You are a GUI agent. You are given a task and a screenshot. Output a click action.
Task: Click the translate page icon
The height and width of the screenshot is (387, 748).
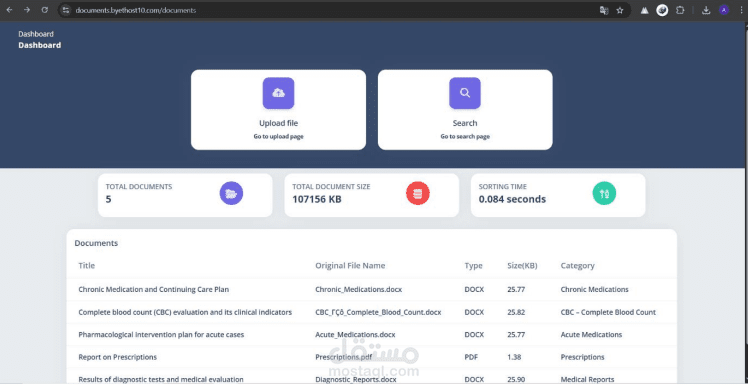[x=604, y=10]
